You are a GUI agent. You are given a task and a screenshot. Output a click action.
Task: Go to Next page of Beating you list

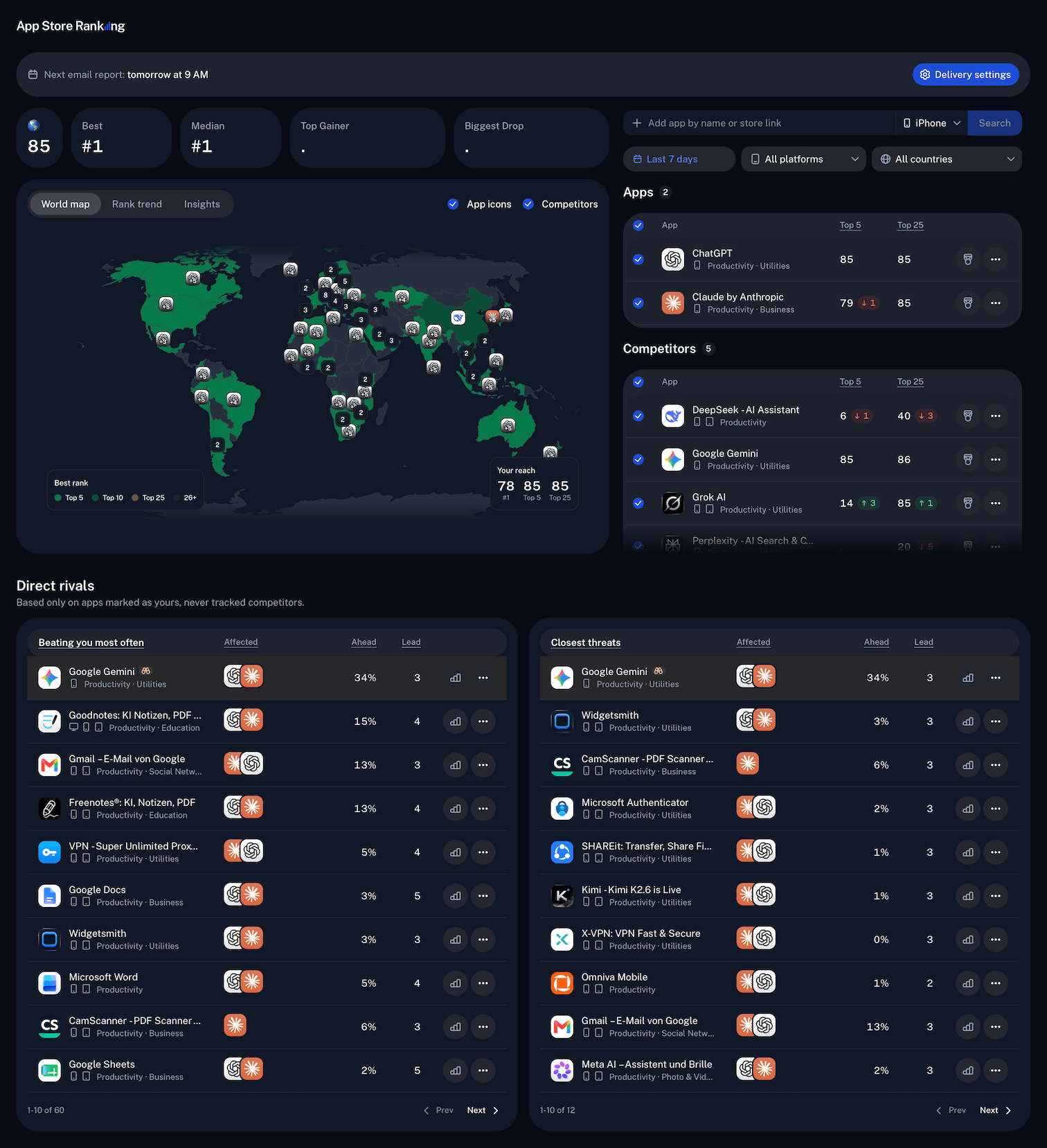click(x=483, y=1111)
